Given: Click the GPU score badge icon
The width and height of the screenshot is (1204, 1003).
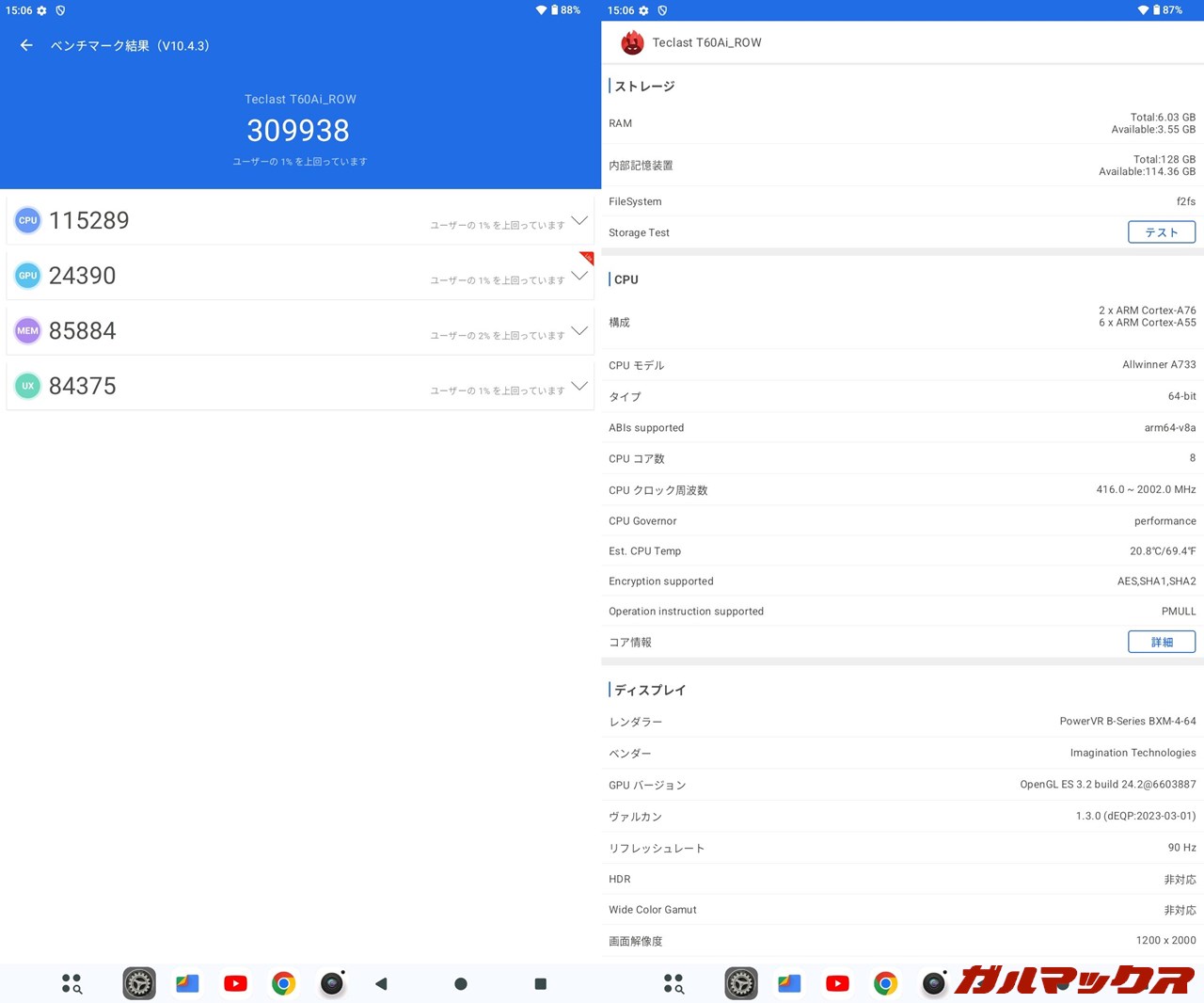Looking at the screenshot, I should (27, 275).
